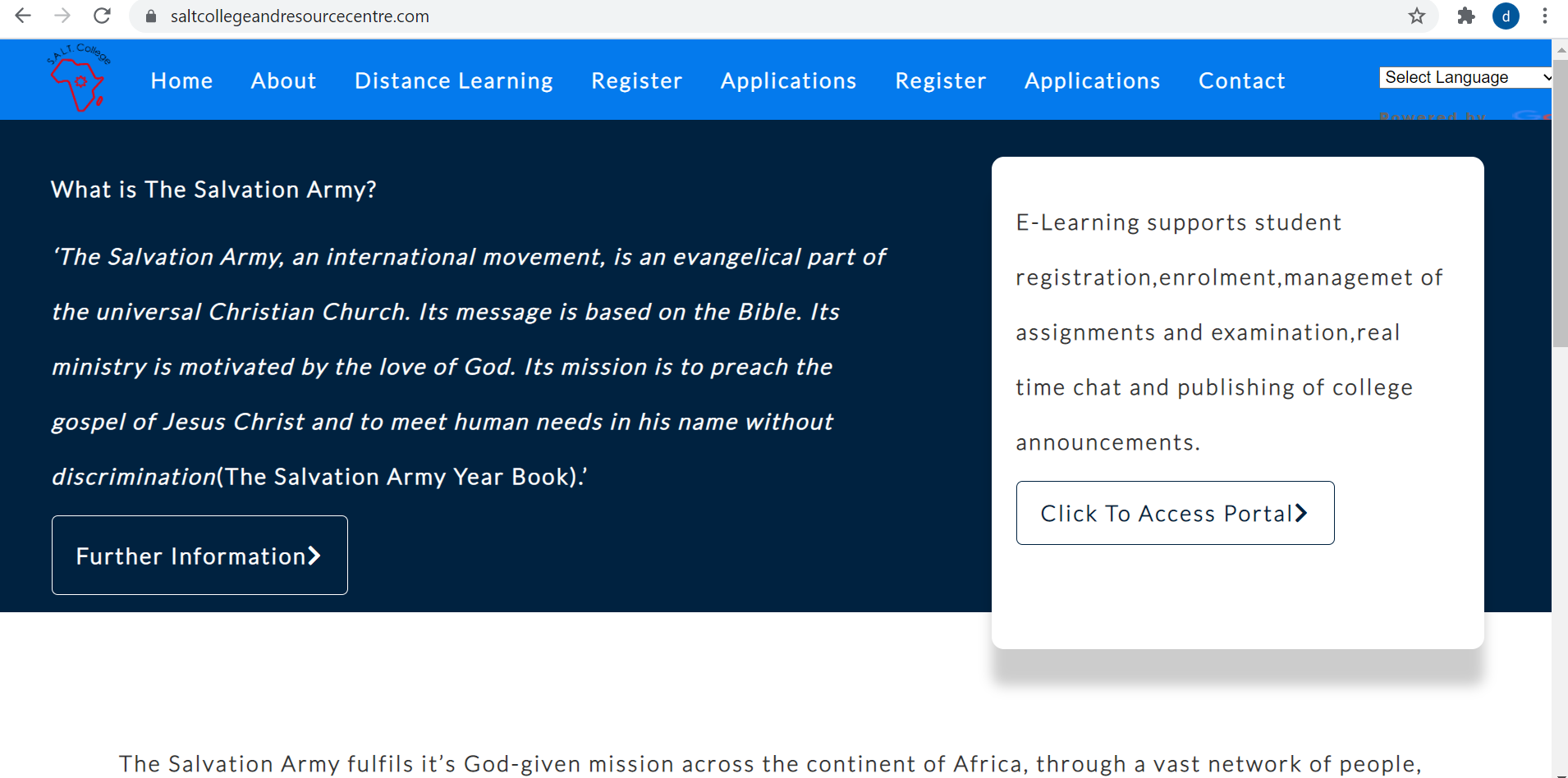
Task: Go back to the previous page
Action: click(23, 16)
